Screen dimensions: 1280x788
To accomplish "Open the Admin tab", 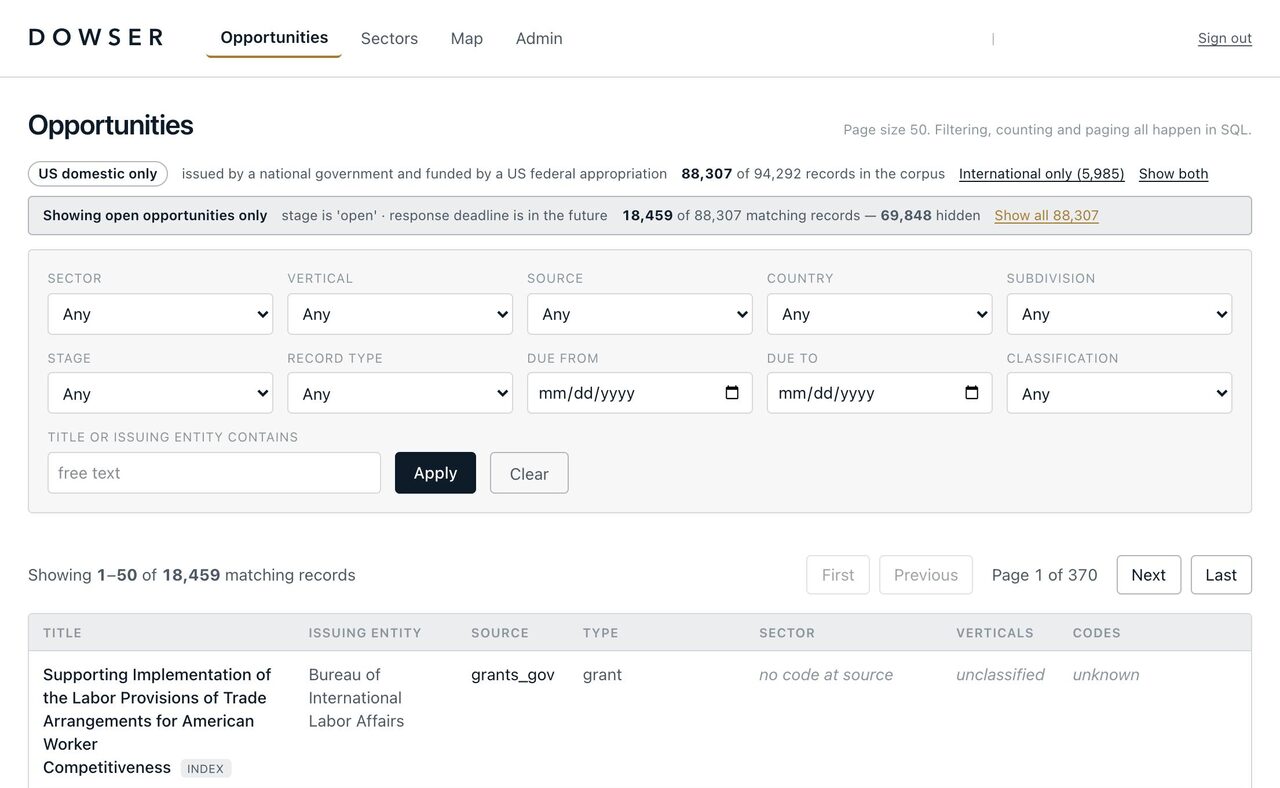I will [x=539, y=38].
